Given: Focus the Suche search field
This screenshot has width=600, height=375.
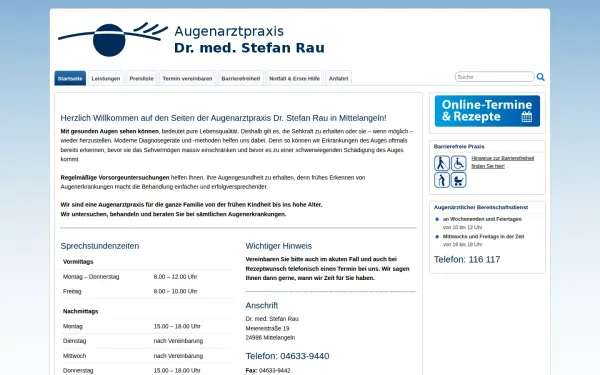Looking at the screenshot, I should click(494, 77).
